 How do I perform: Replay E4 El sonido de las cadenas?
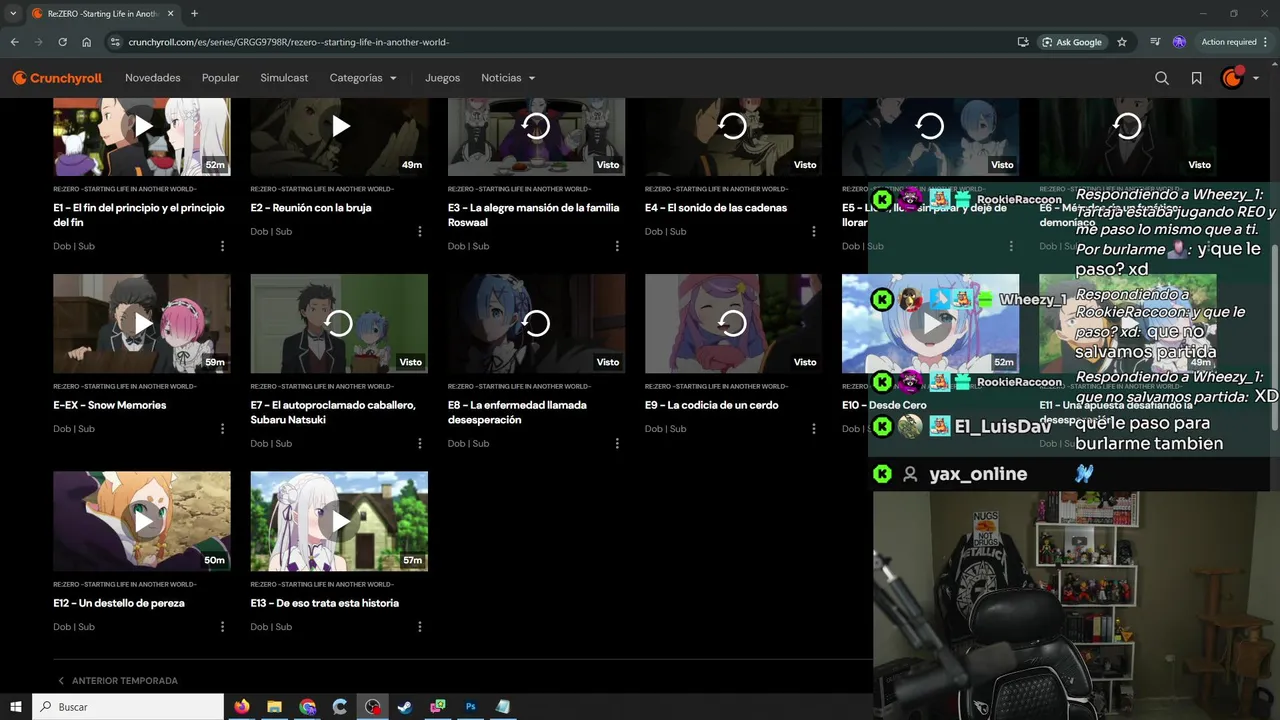tap(733, 136)
